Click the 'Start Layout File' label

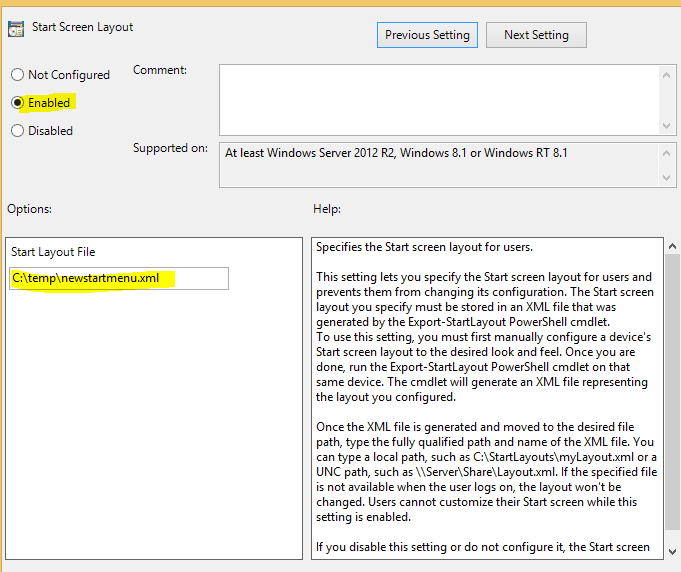pyautogui.click(x=53, y=252)
